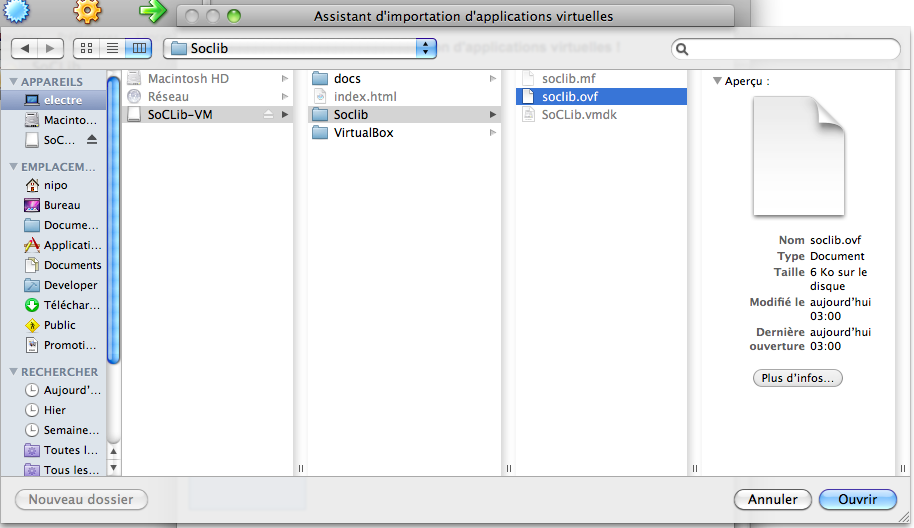Viewport: 914px width, 528px height.
Task: Open Téléchar... downloads in sidebar
Action: tap(54, 305)
